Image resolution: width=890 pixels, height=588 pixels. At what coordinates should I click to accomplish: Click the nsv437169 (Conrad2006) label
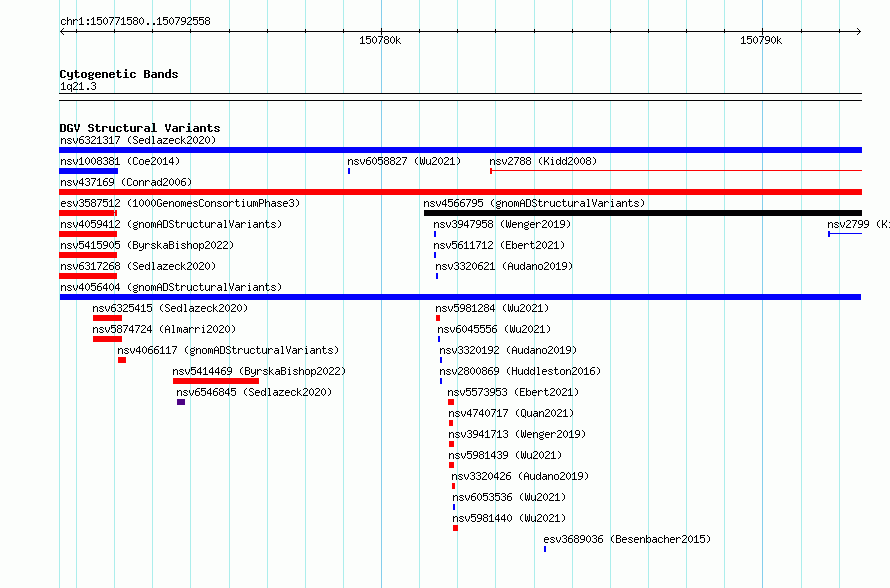126,182
